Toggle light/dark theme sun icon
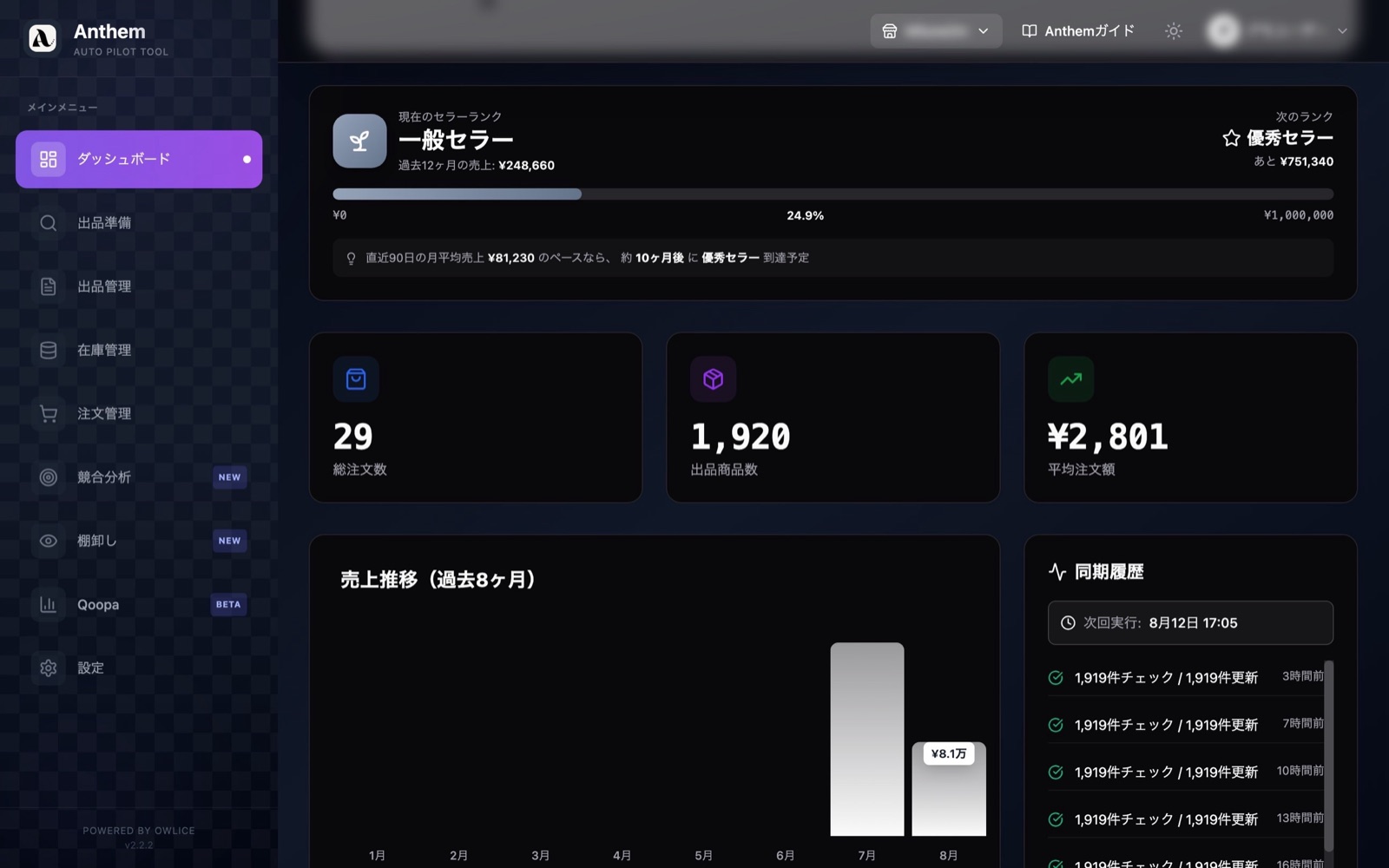Image resolution: width=1389 pixels, height=868 pixels. (x=1174, y=31)
